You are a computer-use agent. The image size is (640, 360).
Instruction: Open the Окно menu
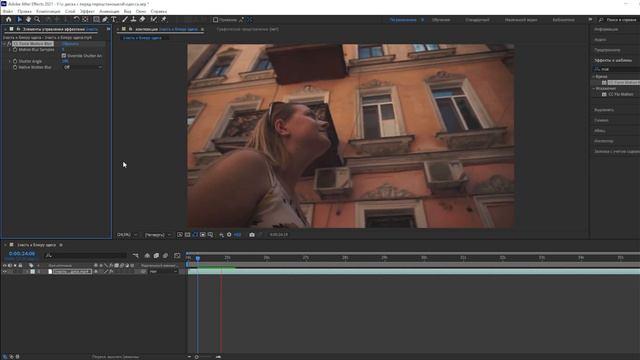pyautogui.click(x=141, y=11)
